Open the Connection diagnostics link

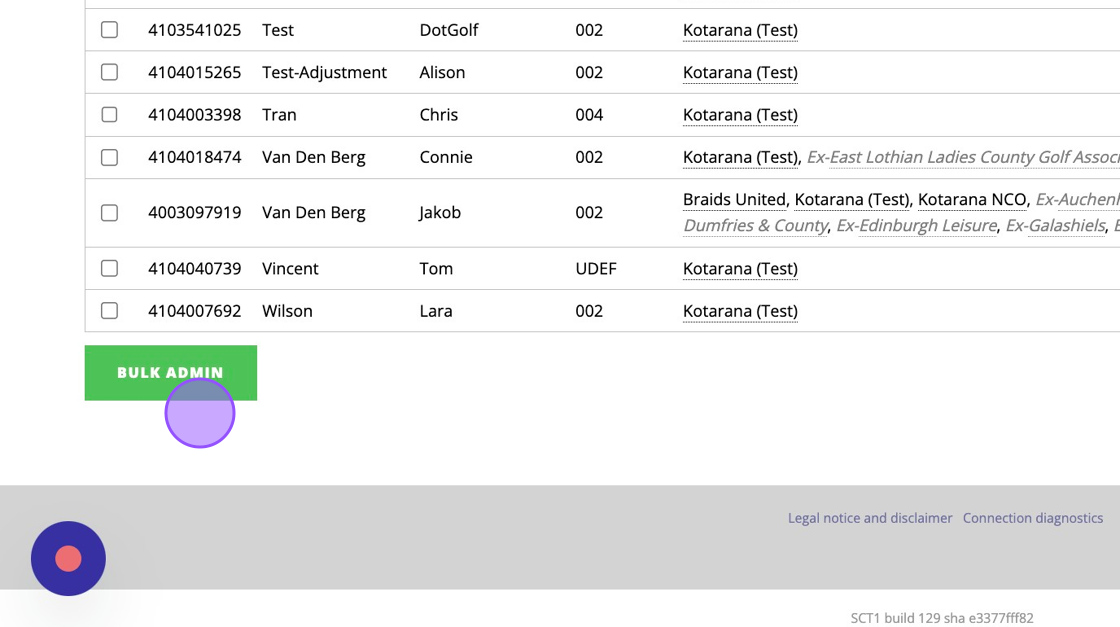pos(1033,518)
